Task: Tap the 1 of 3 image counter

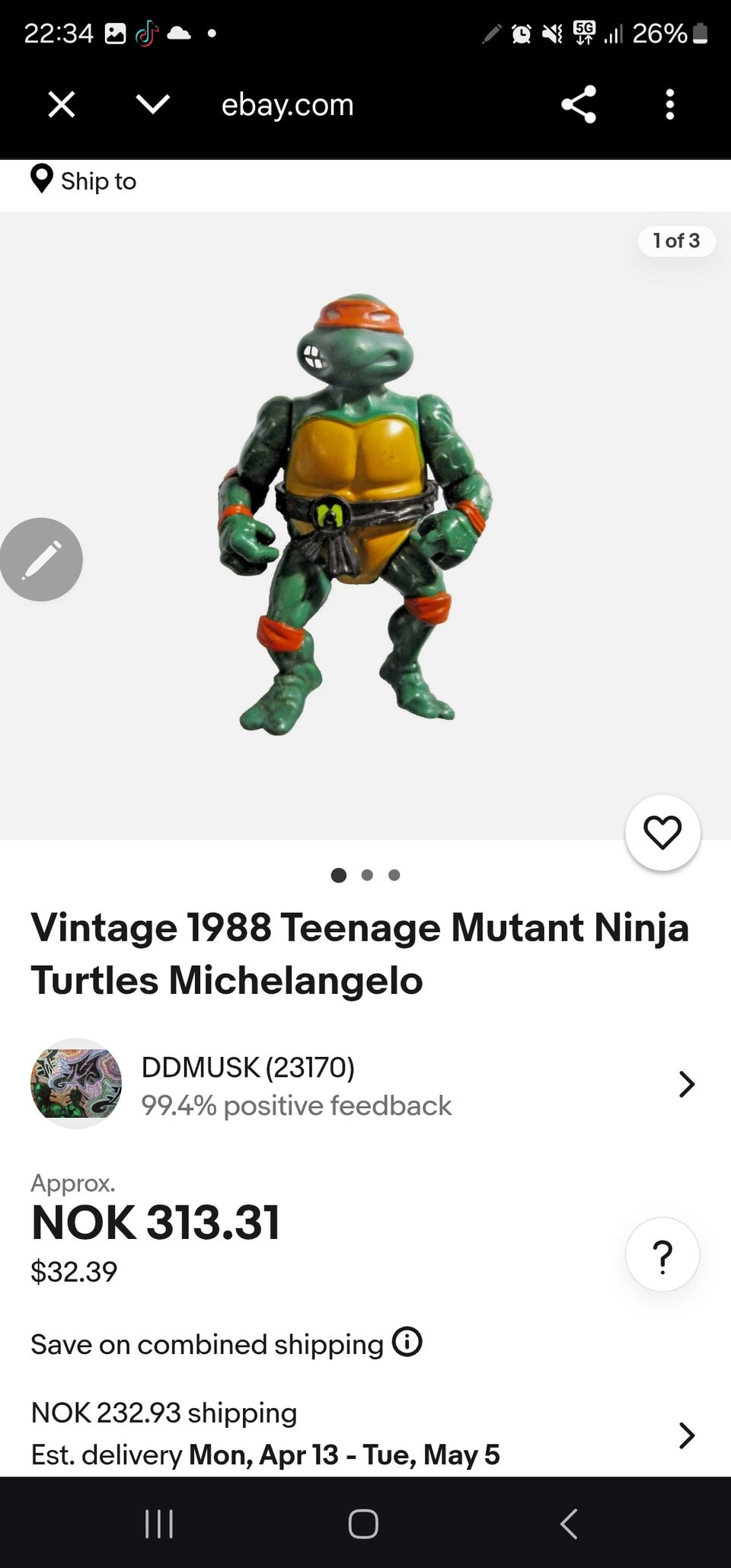Action: (676, 241)
